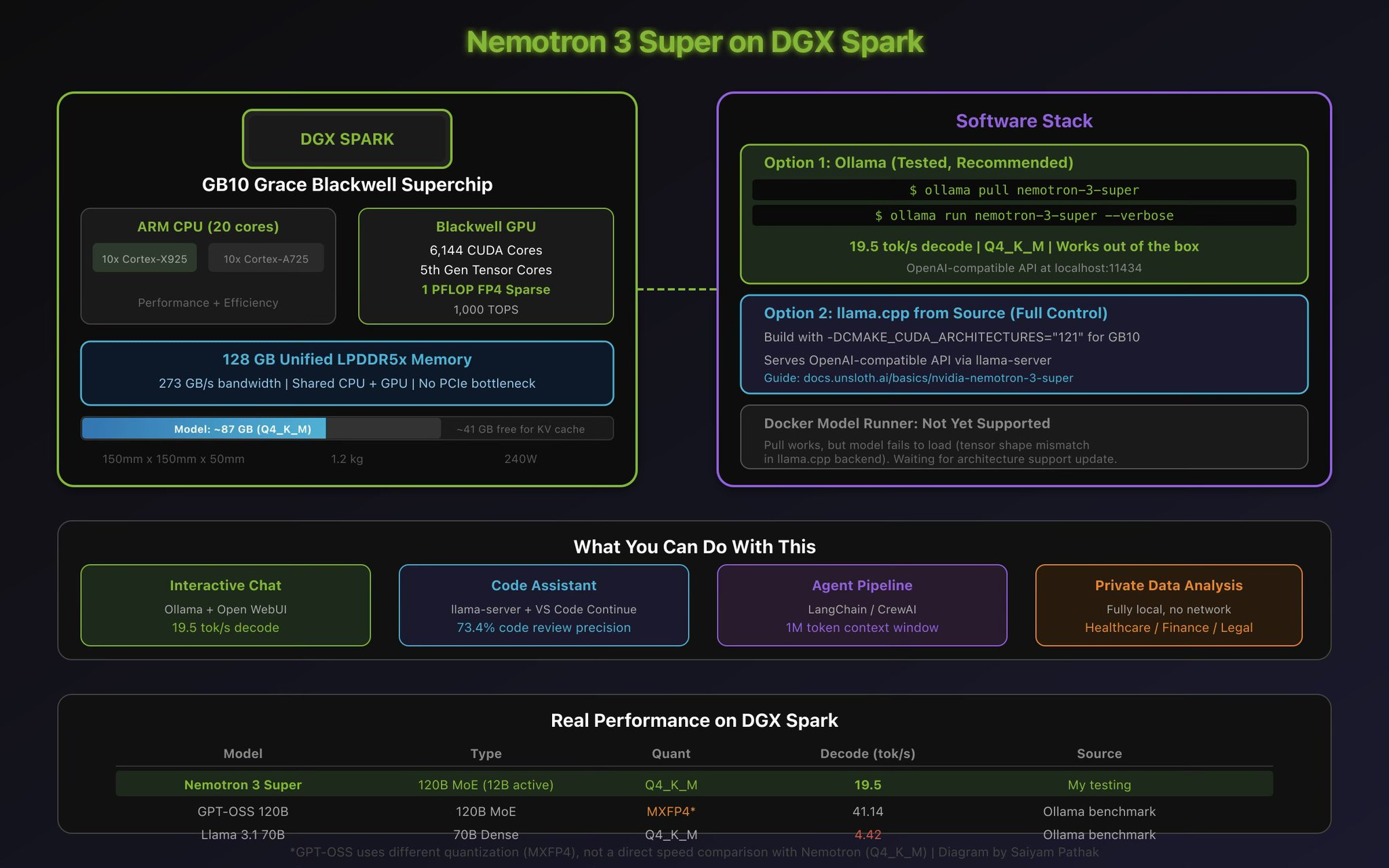
Task: Click the 150mm x 150mm x 50mm dimensions
Action: tap(174, 459)
